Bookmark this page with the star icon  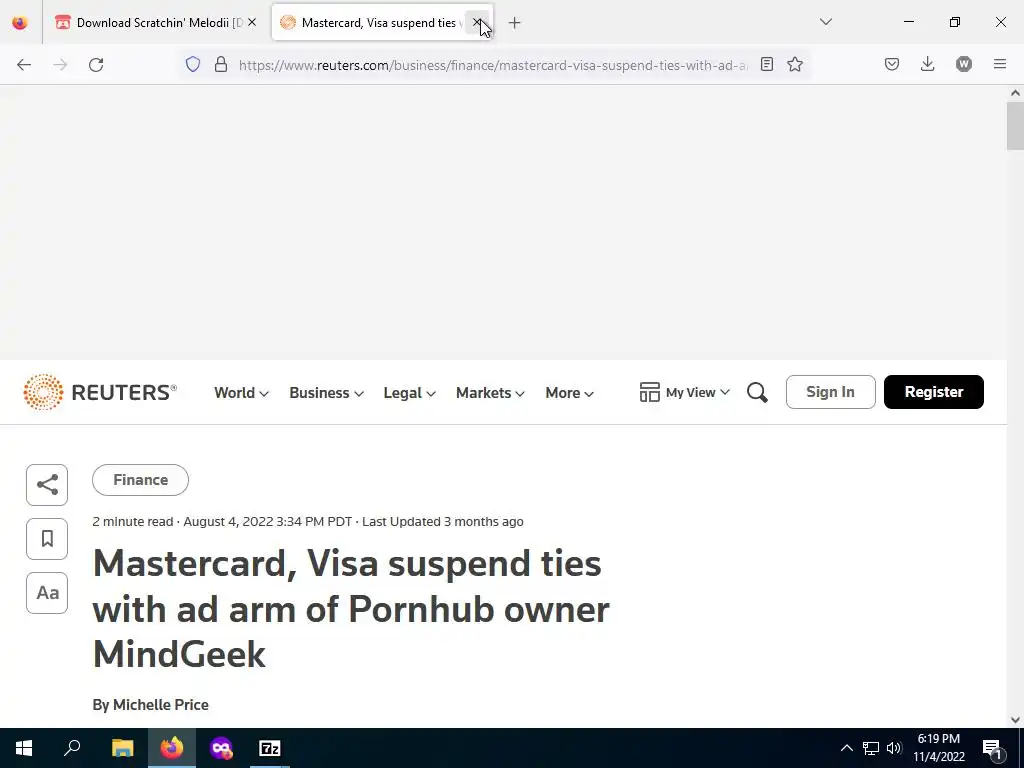coord(795,64)
